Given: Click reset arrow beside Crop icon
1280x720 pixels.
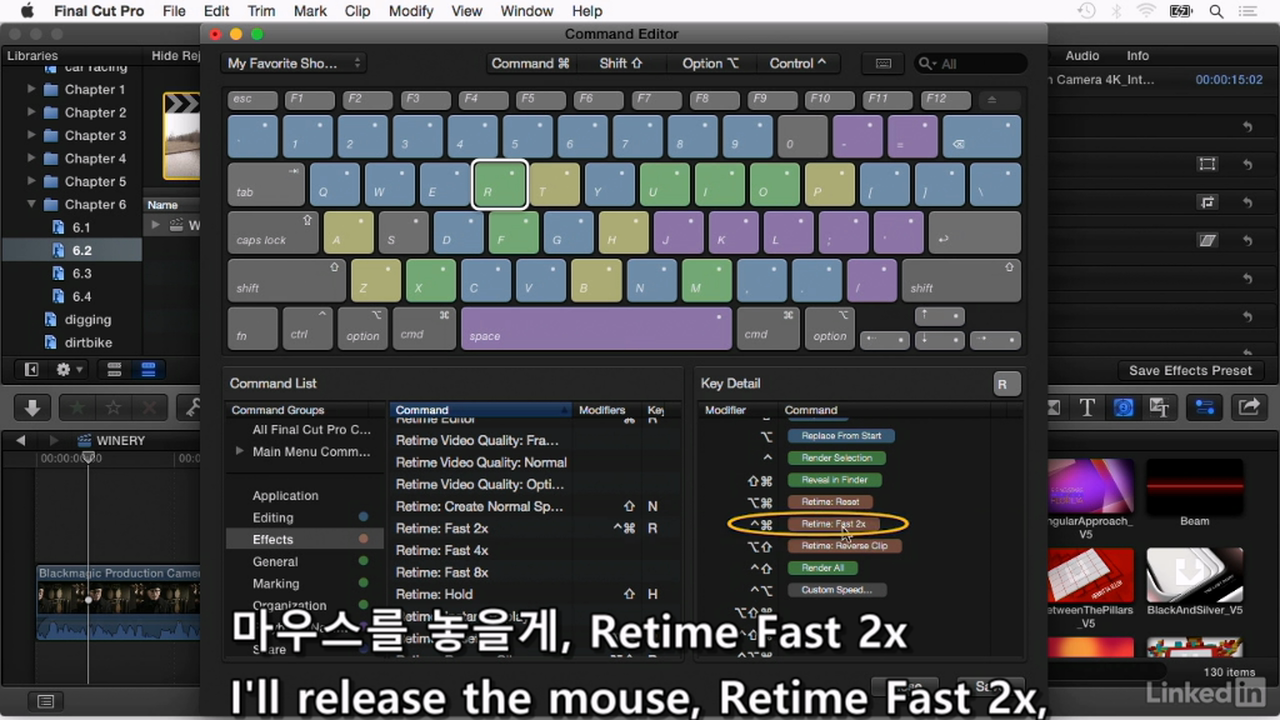Looking at the screenshot, I should point(1247,203).
